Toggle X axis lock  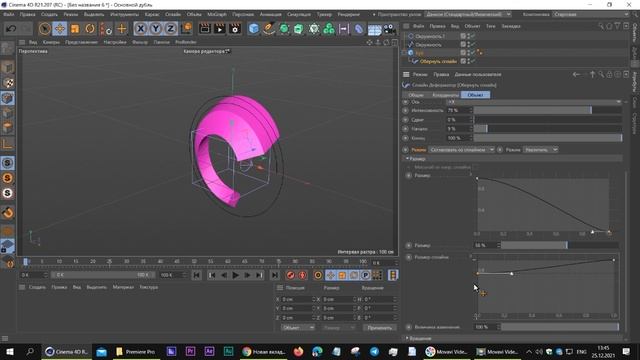point(140,29)
